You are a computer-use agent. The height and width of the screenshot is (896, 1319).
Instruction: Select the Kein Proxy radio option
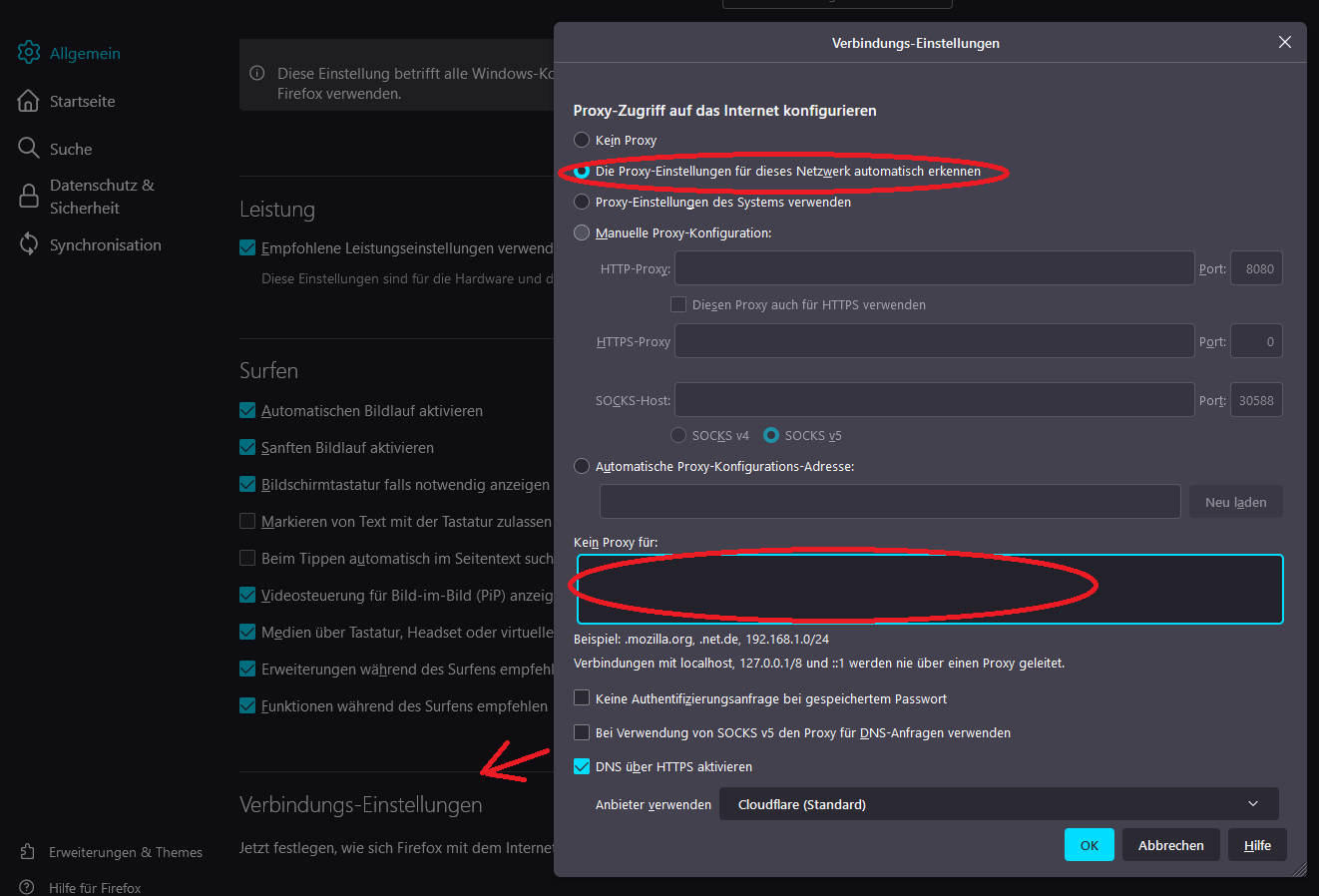pyautogui.click(x=582, y=140)
